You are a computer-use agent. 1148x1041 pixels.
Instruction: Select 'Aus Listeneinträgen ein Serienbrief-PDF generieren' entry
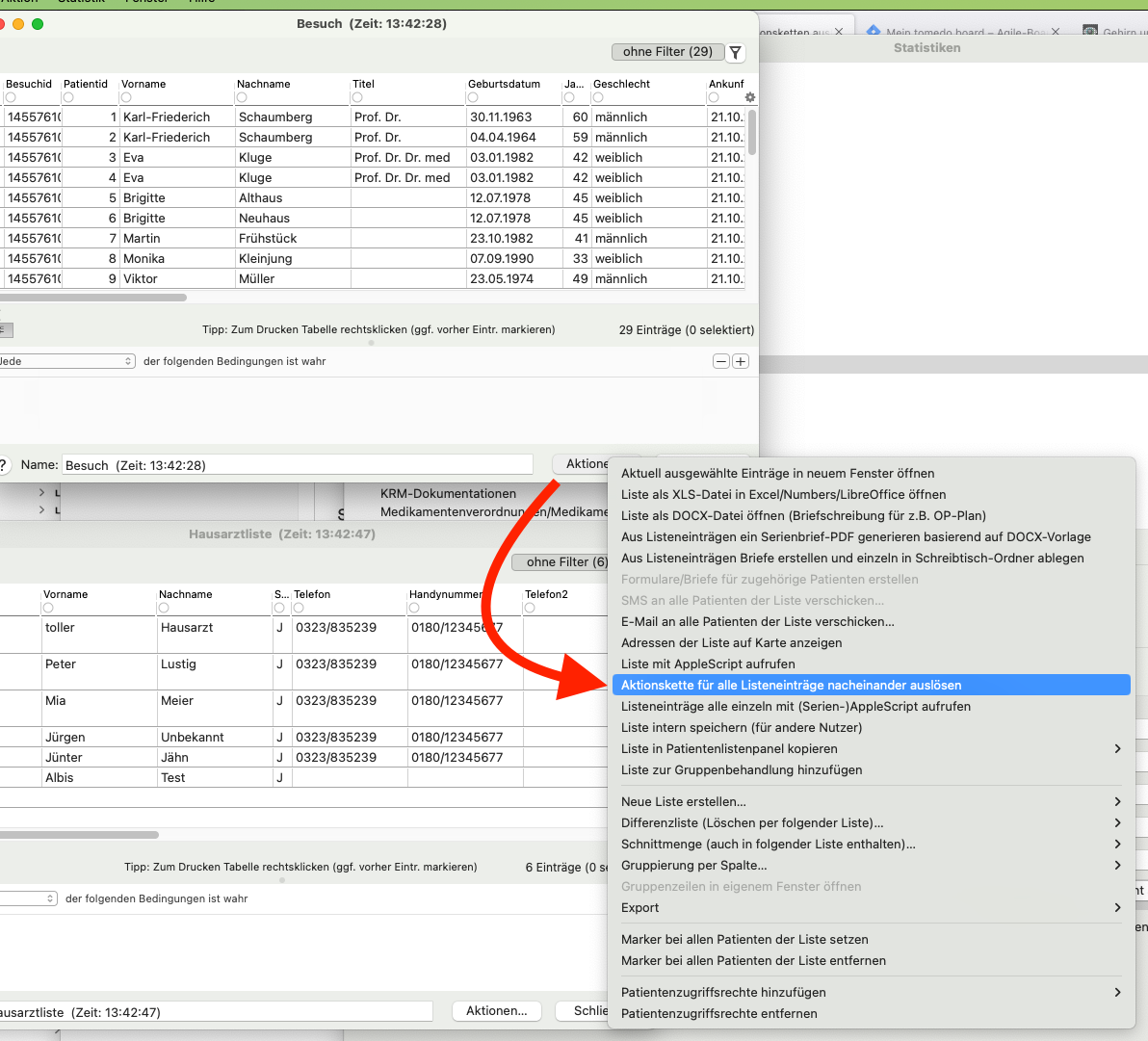(x=871, y=536)
